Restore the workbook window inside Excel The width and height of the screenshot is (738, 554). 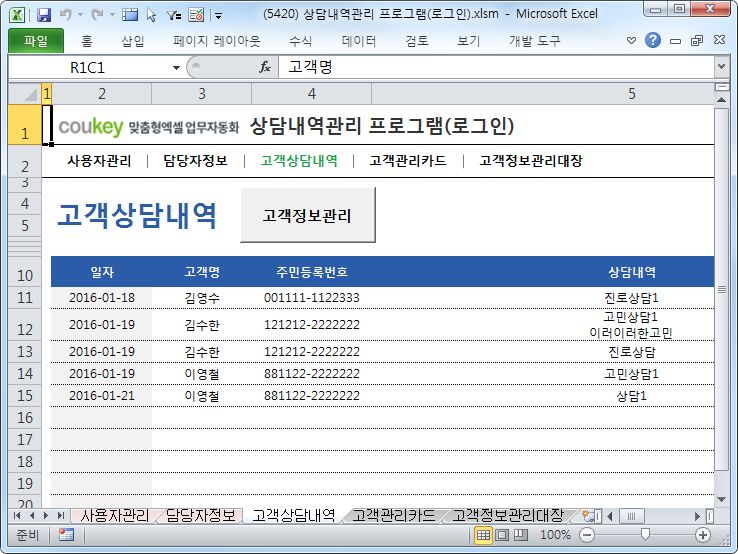697,41
